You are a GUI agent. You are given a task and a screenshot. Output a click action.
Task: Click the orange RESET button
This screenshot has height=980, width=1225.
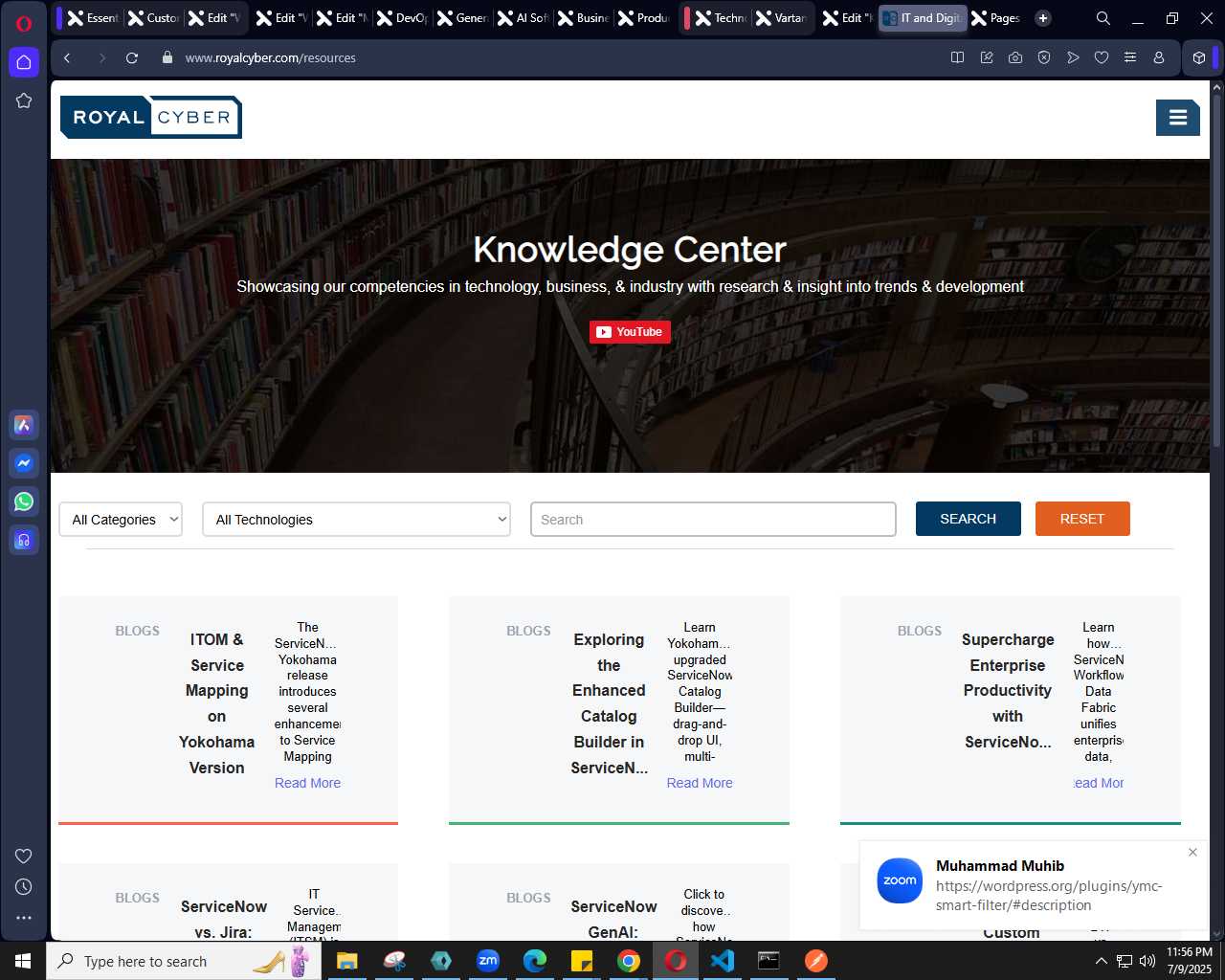[1082, 519]
